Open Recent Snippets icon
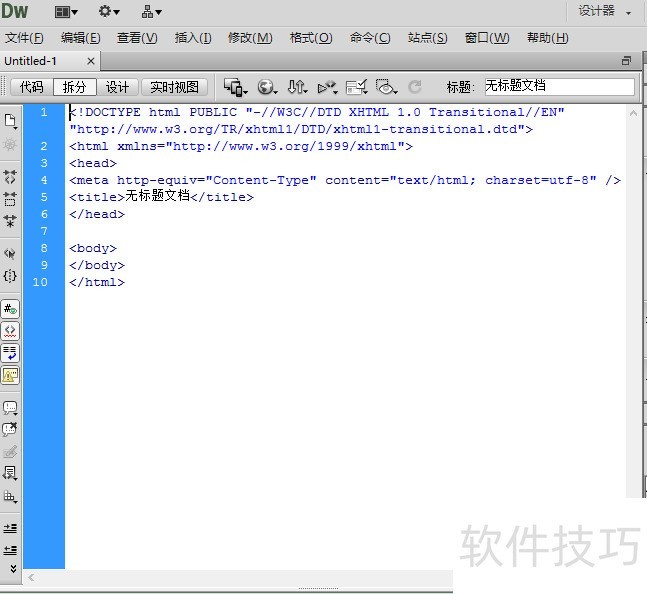 [x=10, y=474]
